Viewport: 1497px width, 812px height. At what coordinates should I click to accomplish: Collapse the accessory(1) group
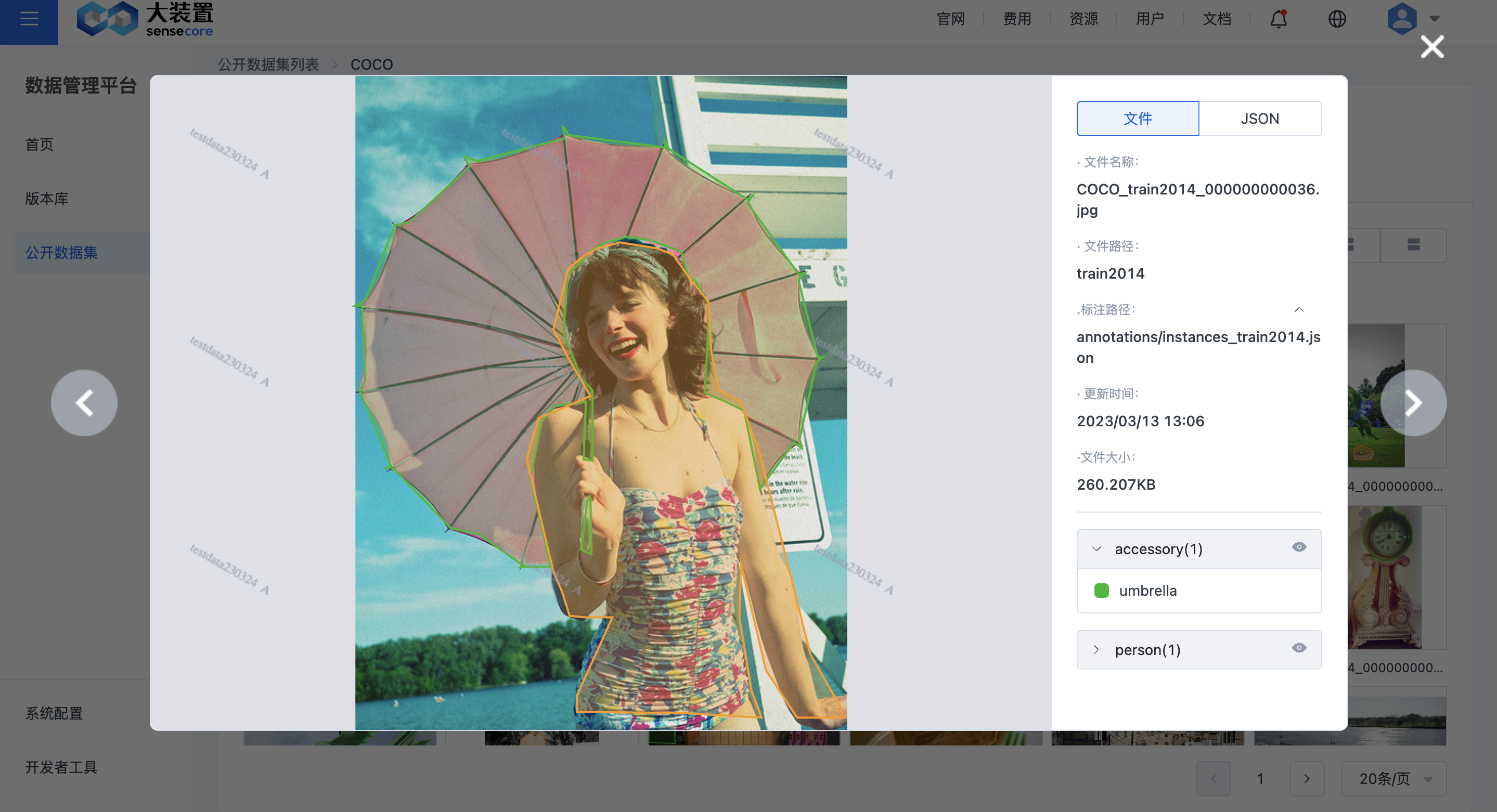tap(1096, 549)
